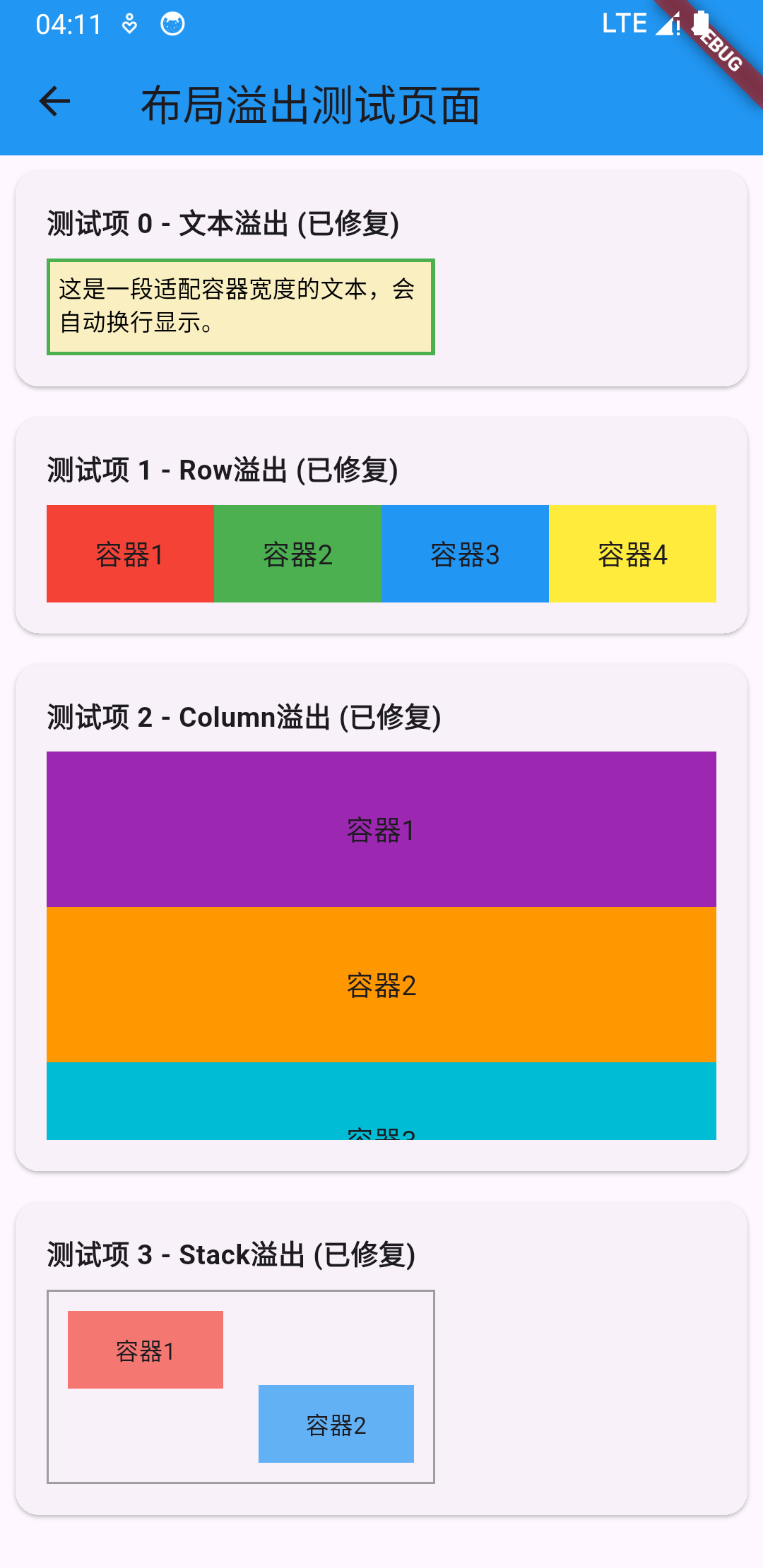Click the back arrow in the app bar
763x1568 pixels.
click(53, 103)
